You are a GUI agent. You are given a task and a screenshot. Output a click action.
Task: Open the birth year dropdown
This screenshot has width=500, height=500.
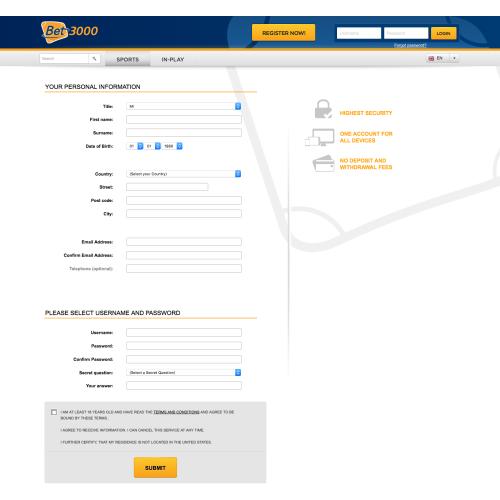point(172,146)
